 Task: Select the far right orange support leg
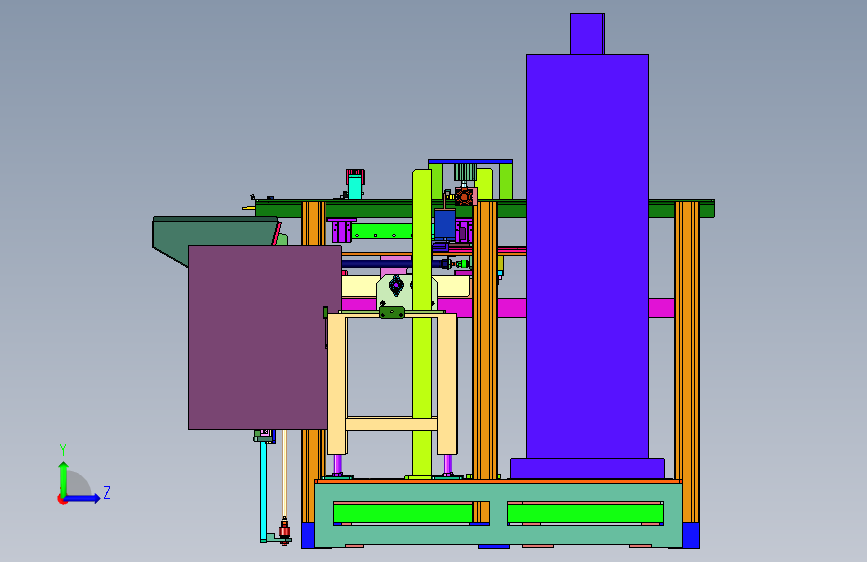click(687, 362)
